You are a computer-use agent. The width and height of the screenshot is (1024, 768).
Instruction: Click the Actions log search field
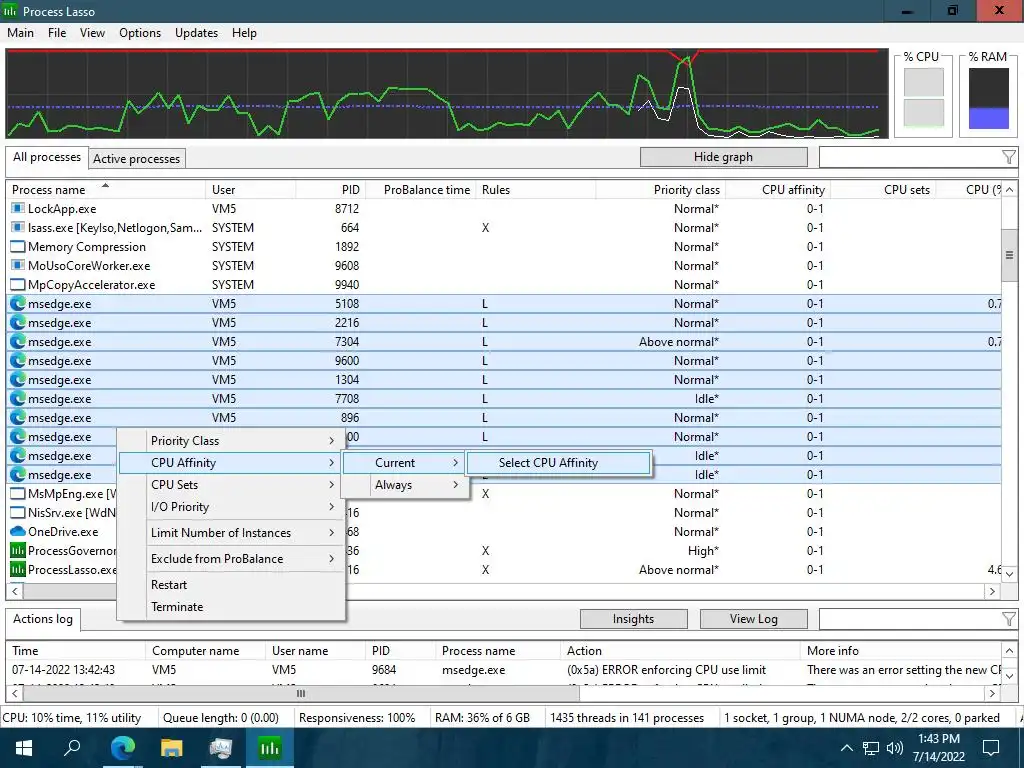(909, 619)
